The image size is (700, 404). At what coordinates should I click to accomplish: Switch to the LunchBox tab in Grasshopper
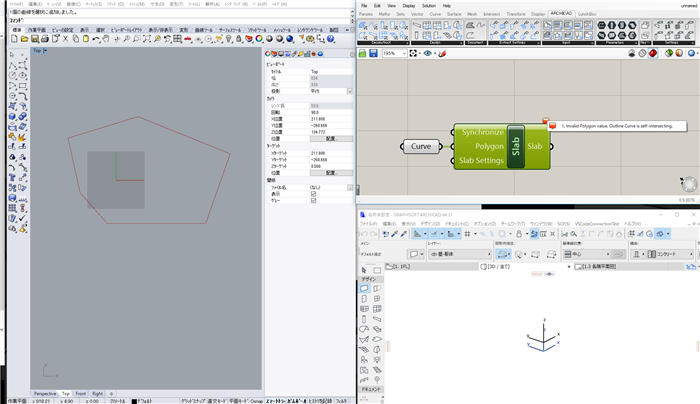[x=587, y=14]
